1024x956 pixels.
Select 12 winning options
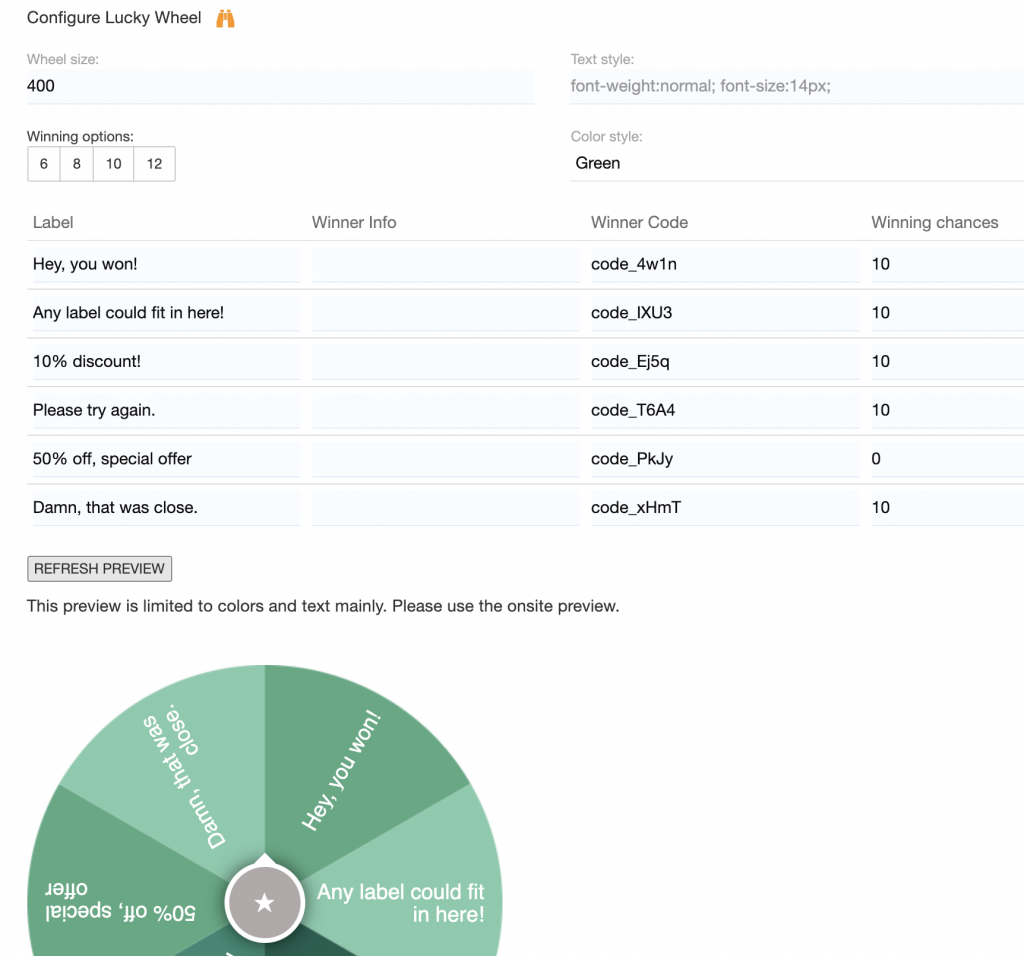154,164
